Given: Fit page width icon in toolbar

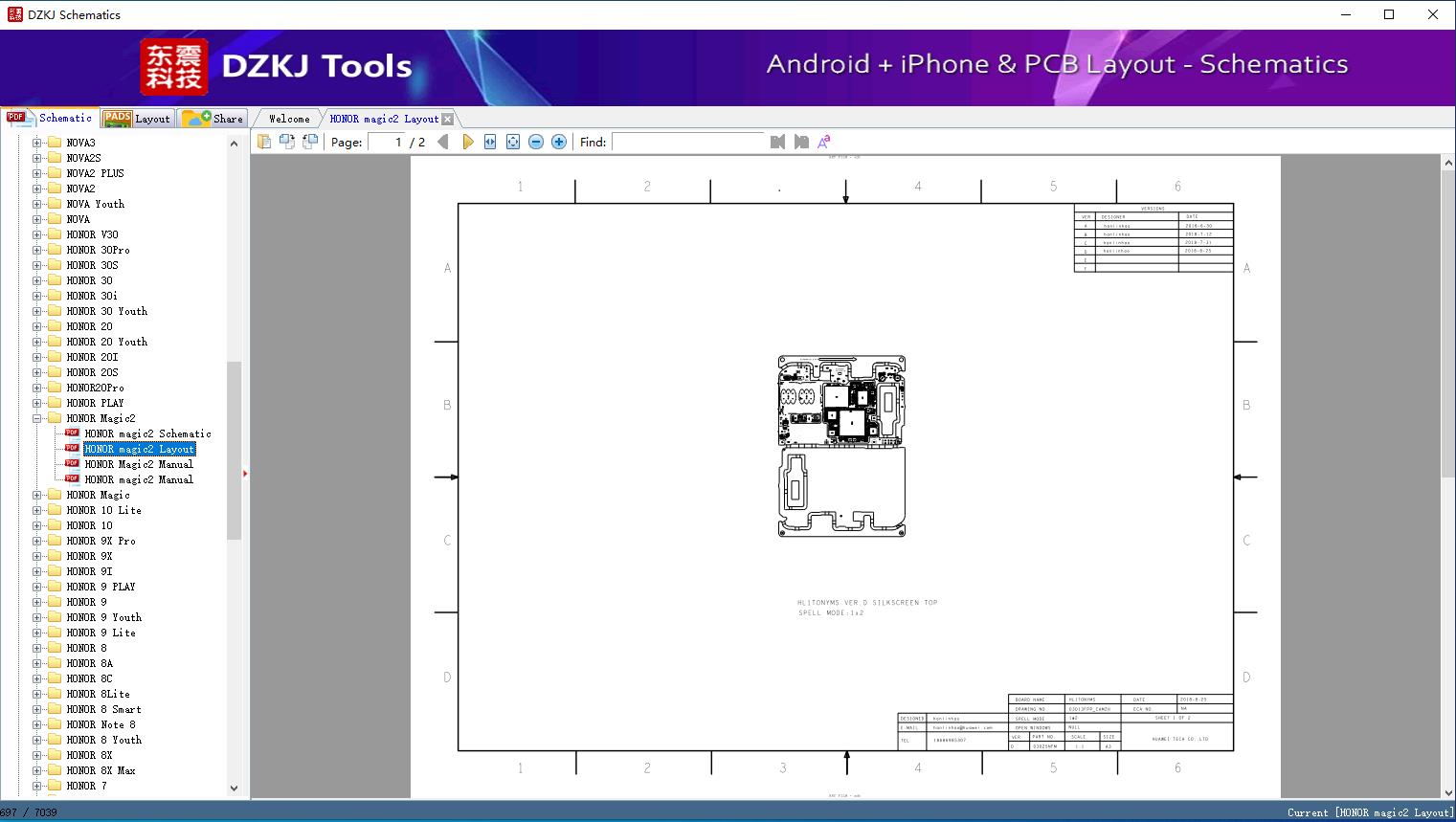Looking at the screenshot, I should tap(490, 142).
